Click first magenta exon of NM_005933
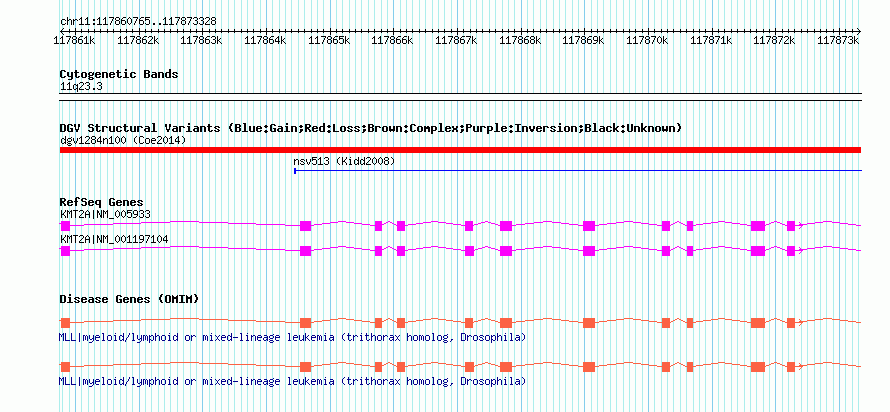Image resolution: width=890 pixels, height=412 pixels. coord(65,226)
